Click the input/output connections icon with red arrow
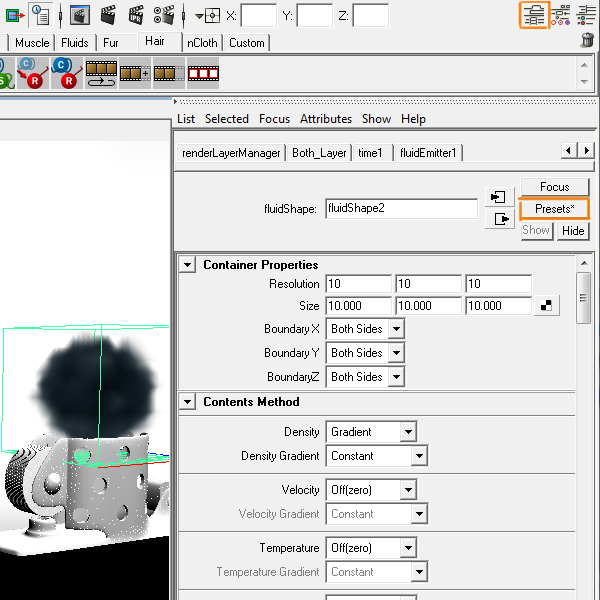Viewport: 600px width, 600px height. point(15,15)
